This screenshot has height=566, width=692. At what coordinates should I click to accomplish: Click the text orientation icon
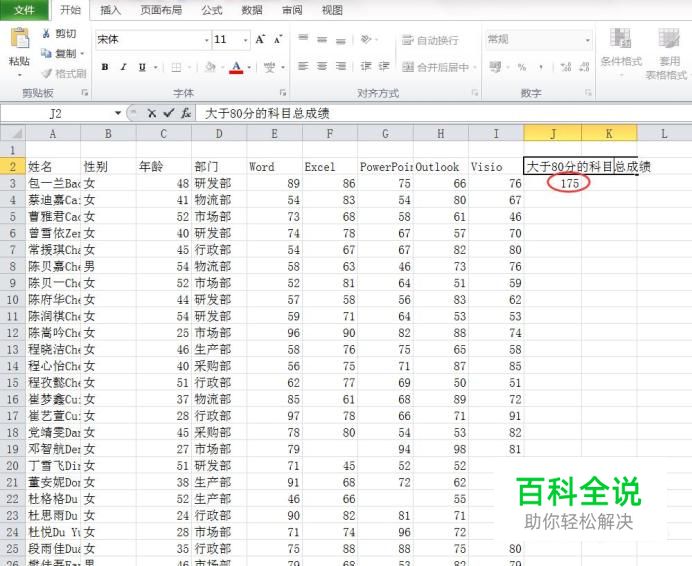(366, 39)
